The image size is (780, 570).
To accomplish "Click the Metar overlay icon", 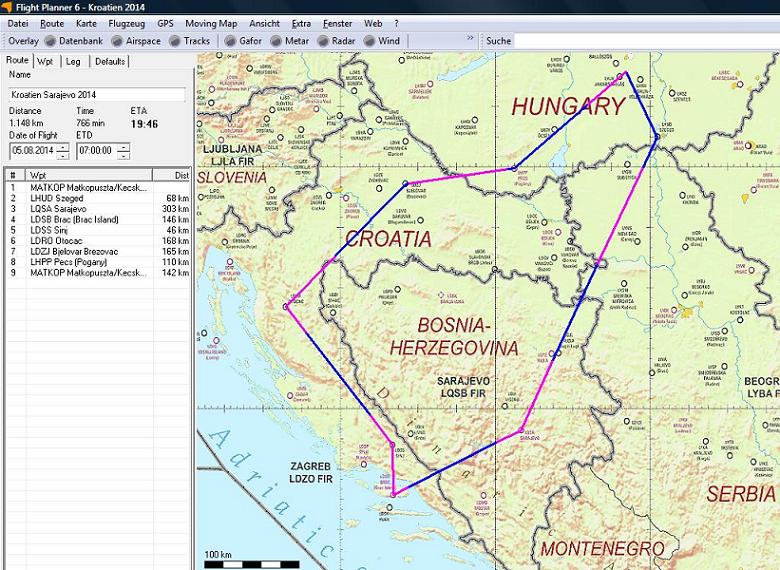I will 289,41.
